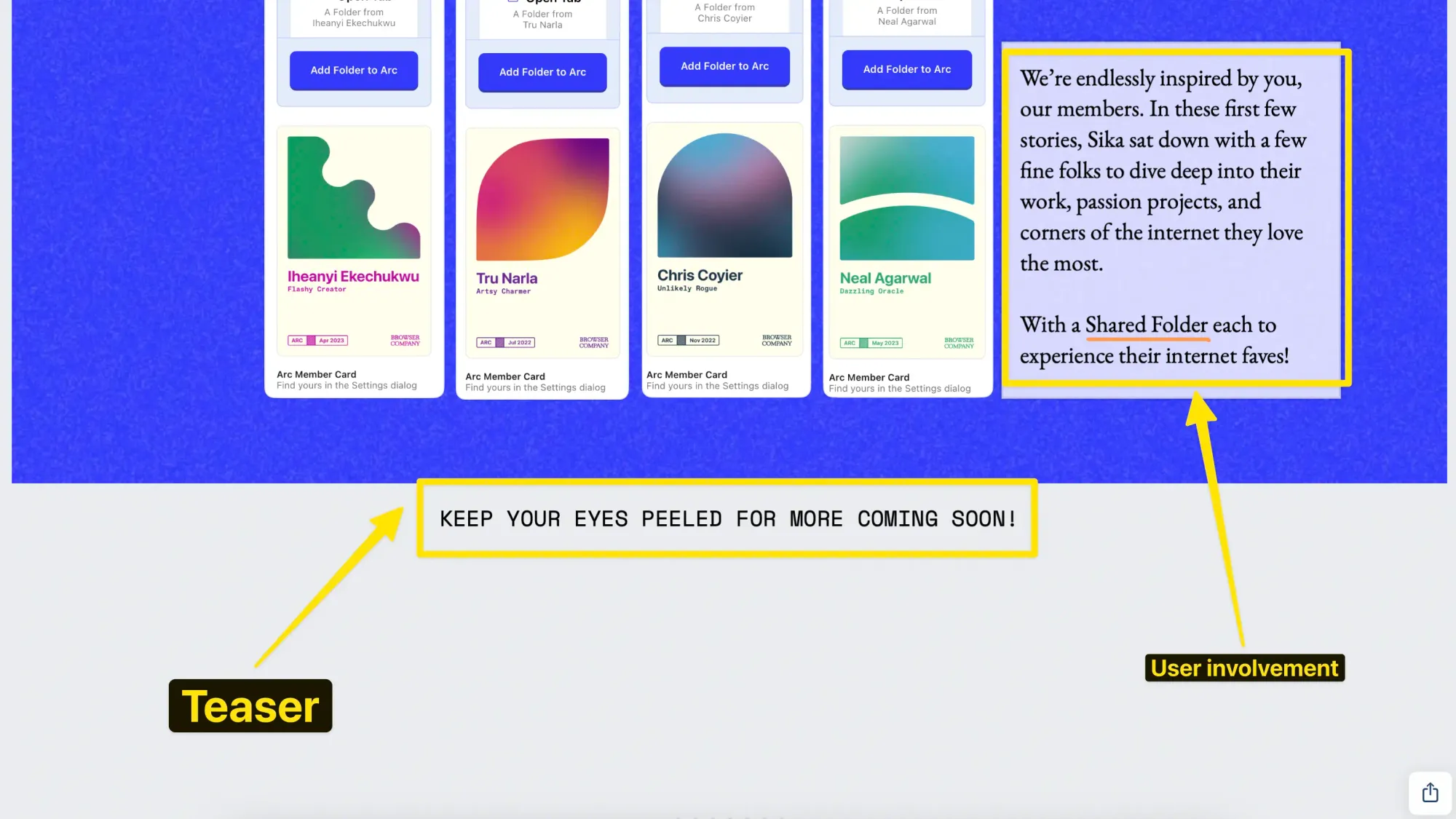This screenshot has height=819, width=1456.
Task: Toggle visibility of Teaser annotation label
Action: tap(251, 705)
